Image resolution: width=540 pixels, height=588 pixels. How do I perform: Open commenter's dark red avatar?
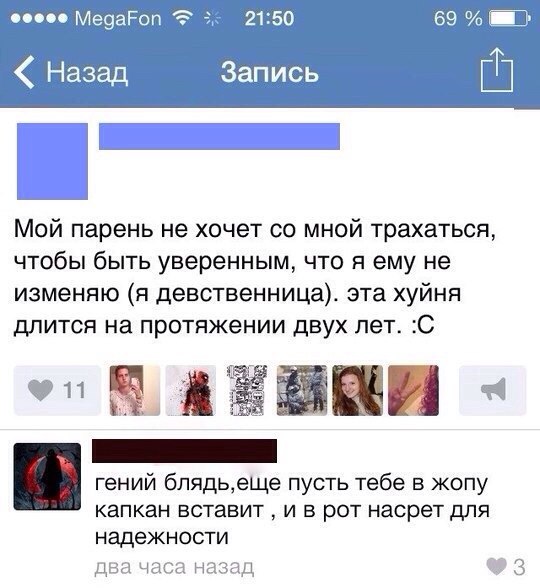click(x=47, y=477)
